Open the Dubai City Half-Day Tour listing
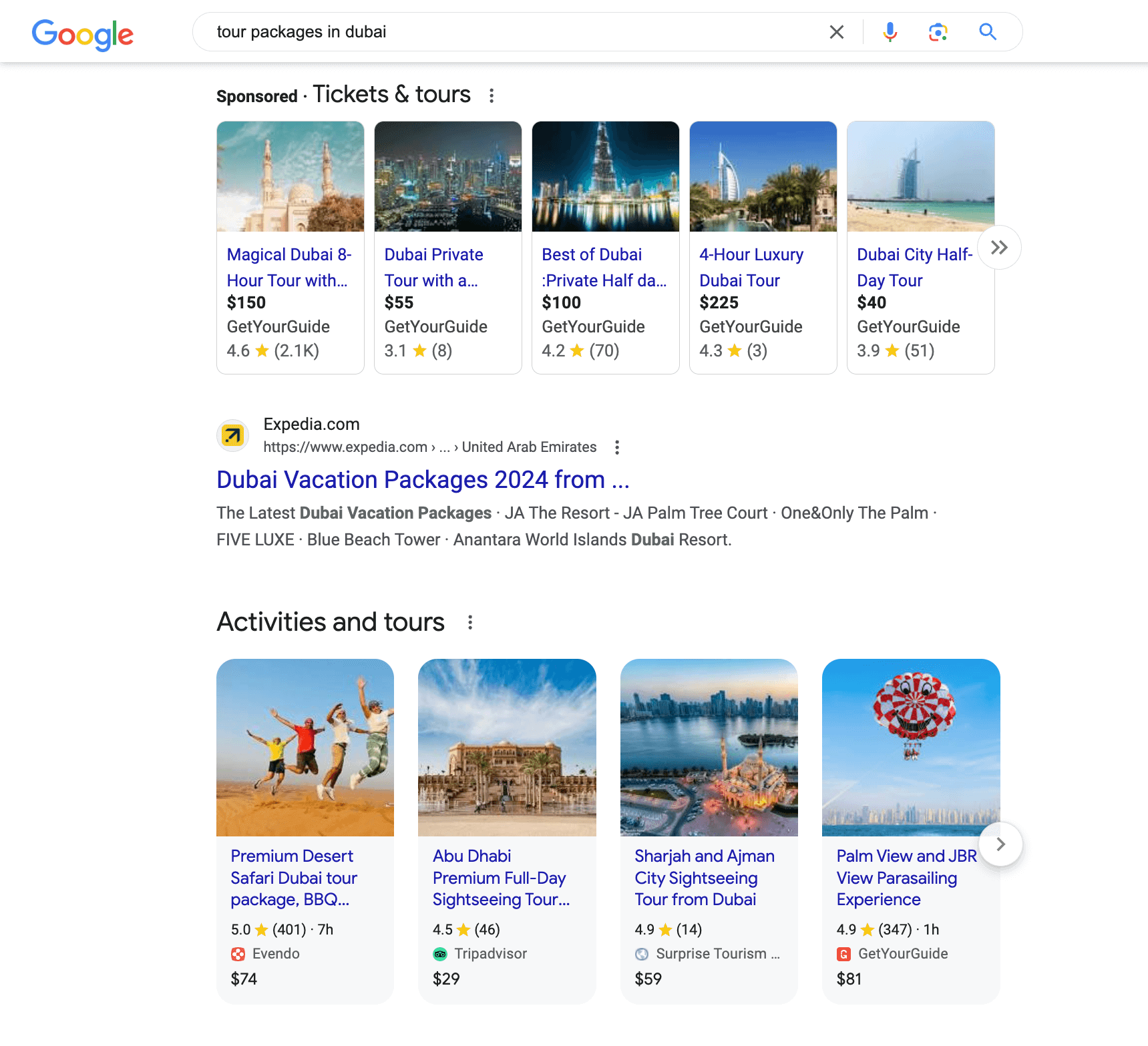The height and width of the screenshot is (1046, 1148). pos(914,267)
